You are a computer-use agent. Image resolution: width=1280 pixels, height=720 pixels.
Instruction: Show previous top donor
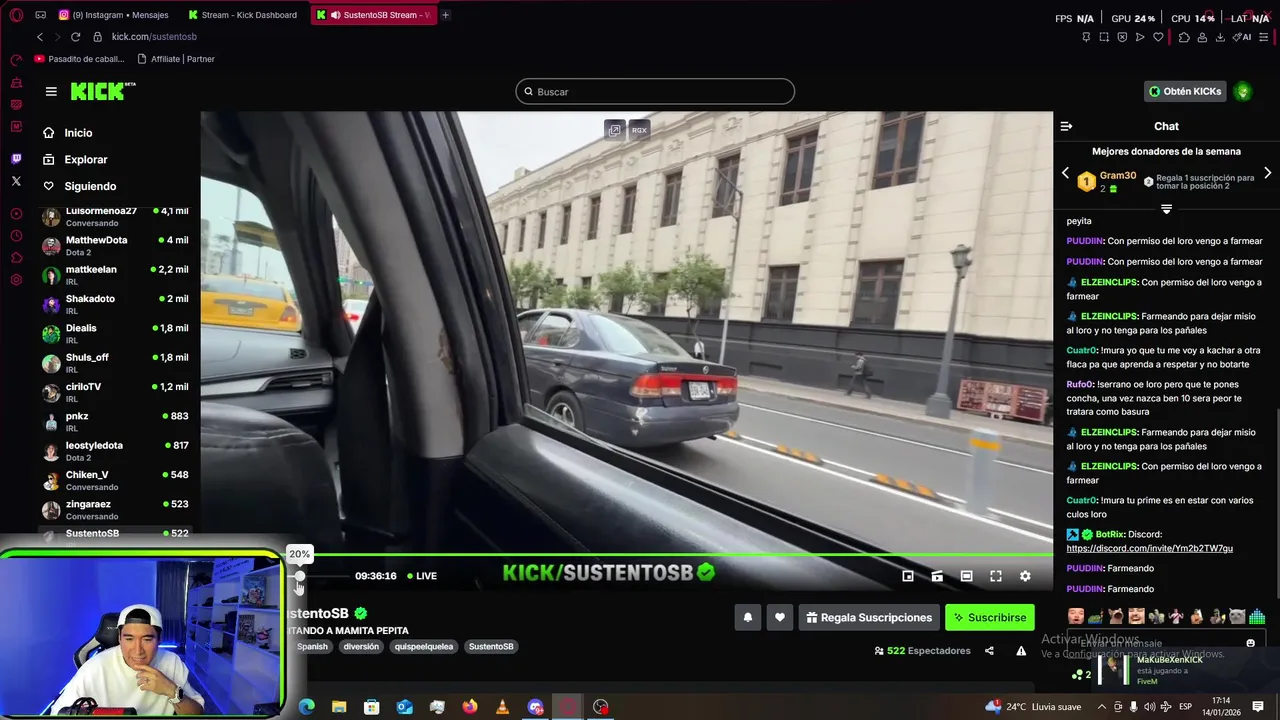pos(1065,173)
